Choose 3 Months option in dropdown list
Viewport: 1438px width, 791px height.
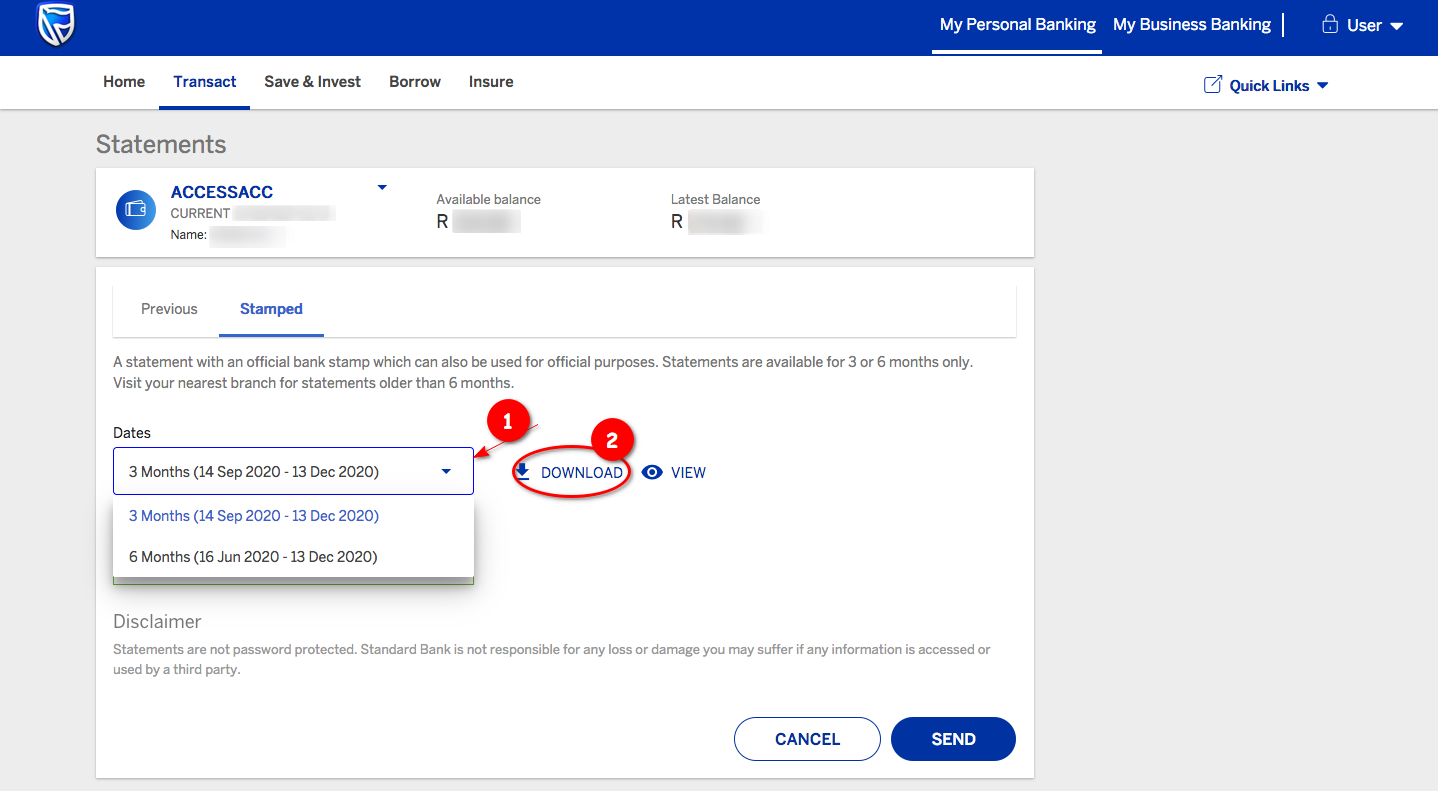coord(254,516)
